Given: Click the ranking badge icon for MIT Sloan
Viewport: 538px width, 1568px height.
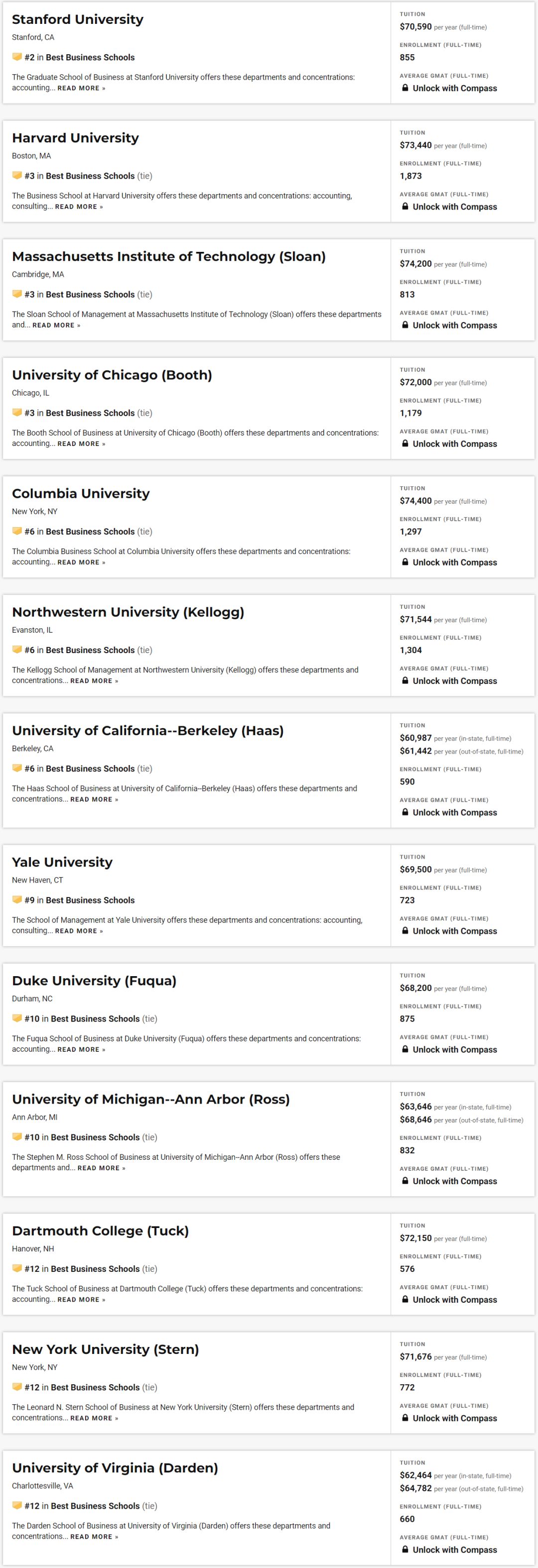Looking at the screenshot, I should coord(17,295).
